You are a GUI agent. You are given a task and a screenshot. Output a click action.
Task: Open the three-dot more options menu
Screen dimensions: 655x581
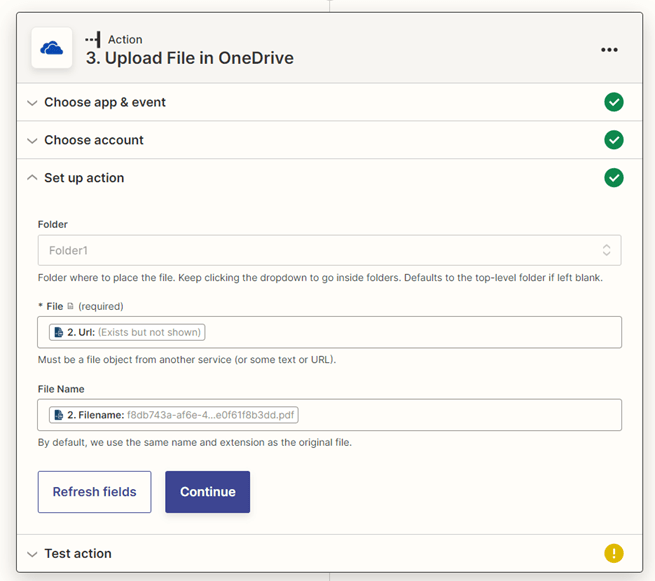[x=609, y=50]
